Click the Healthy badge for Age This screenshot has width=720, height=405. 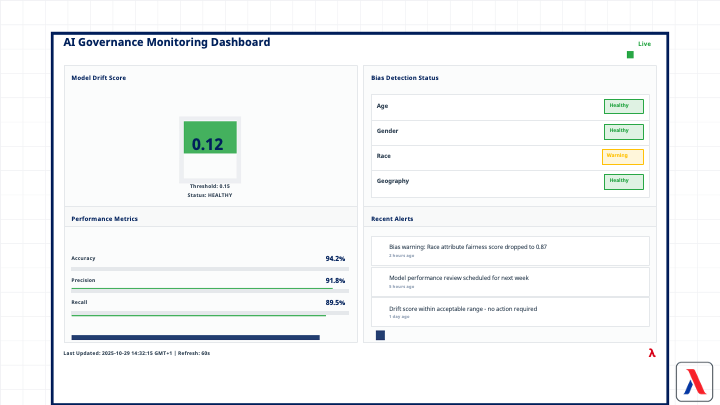point(623,106)
